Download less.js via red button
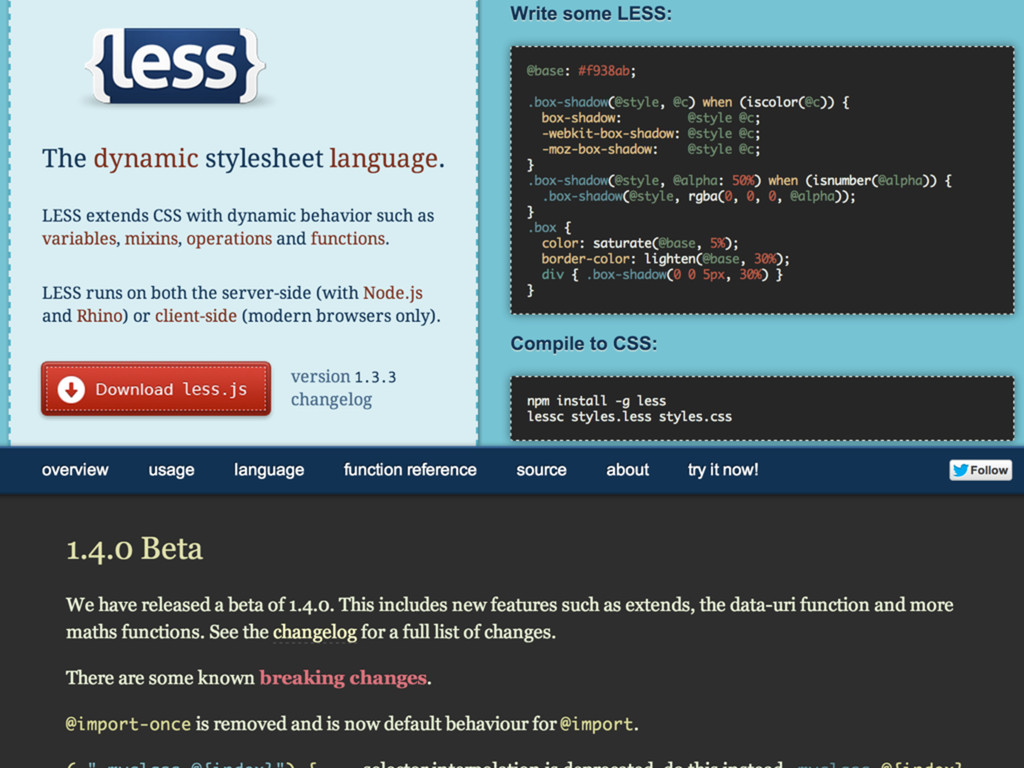1024x768 pixels. click(156, 389)
